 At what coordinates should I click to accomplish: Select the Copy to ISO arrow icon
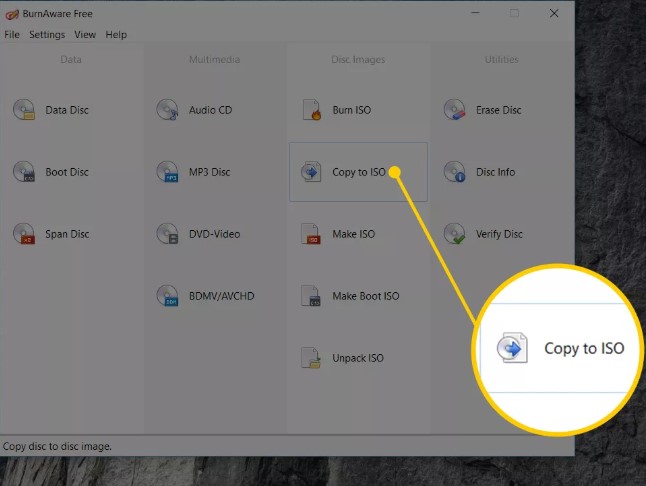click(x=311, y=172)
